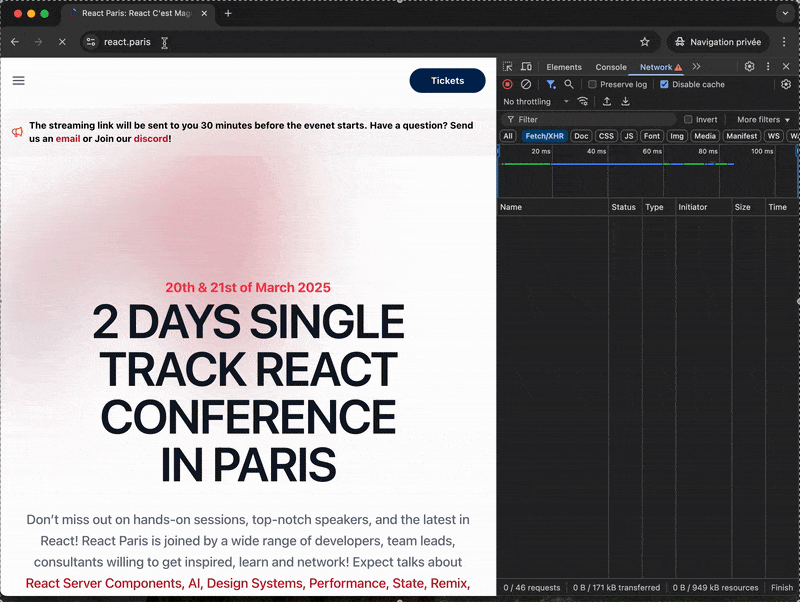
Task: Stop recording network log
Action: 507,84
